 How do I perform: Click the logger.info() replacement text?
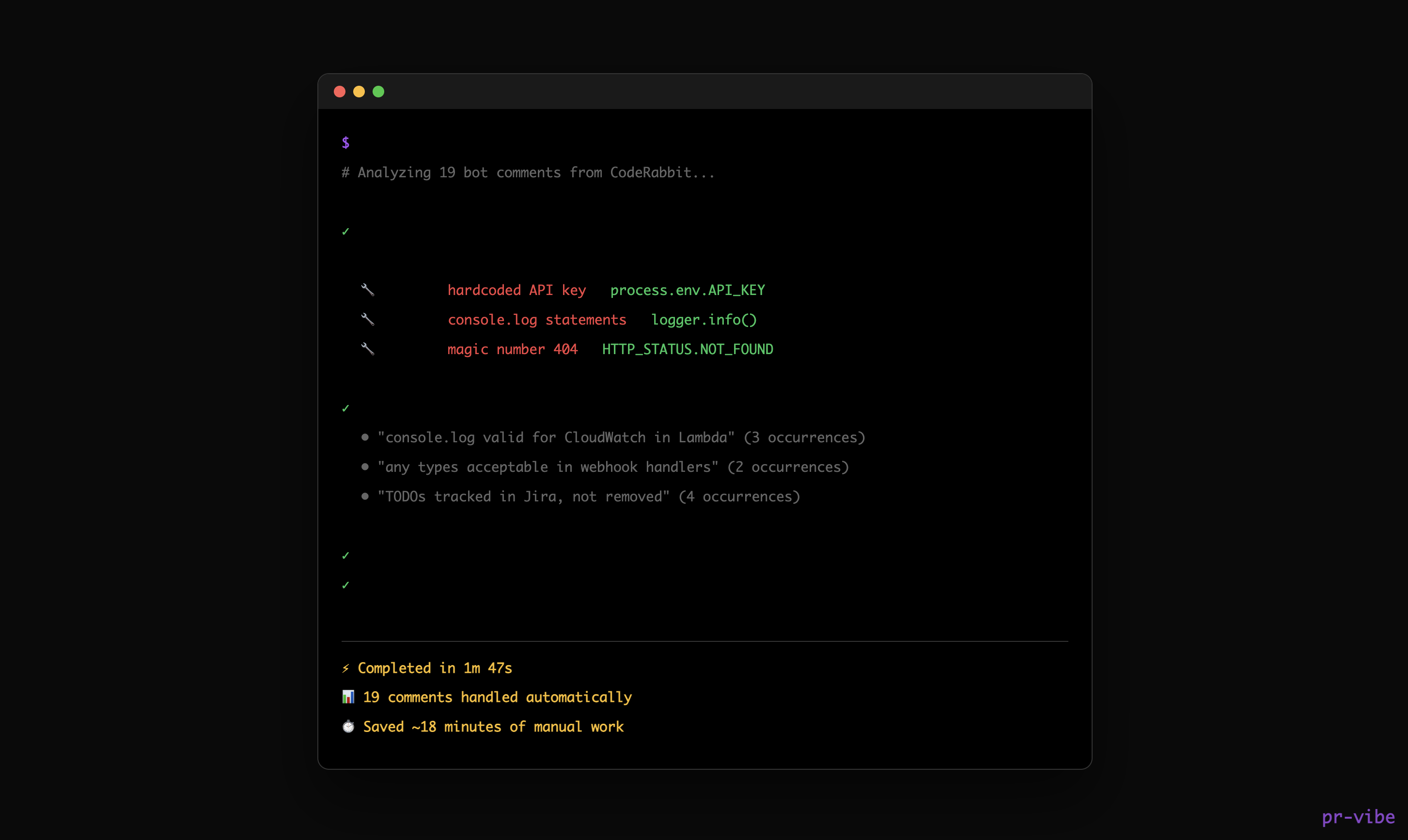click(x=703, y=320)
